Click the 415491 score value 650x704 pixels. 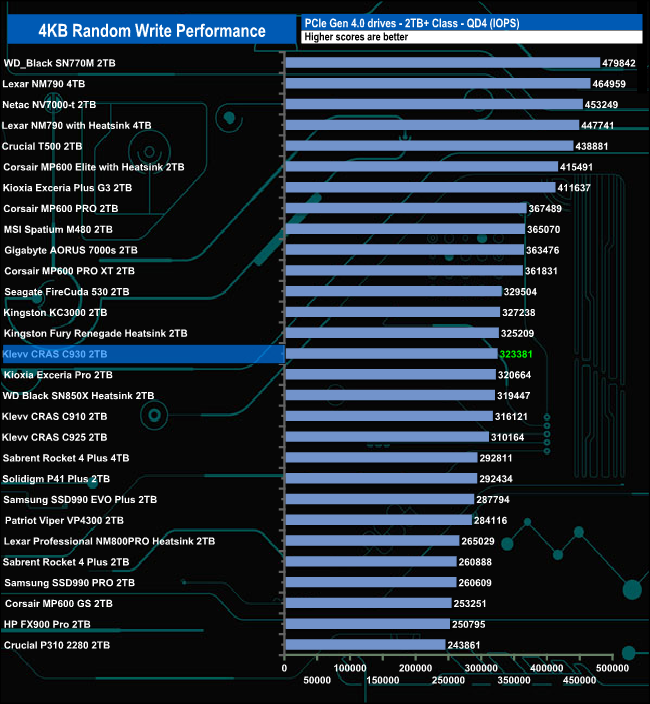click(576, 167)
